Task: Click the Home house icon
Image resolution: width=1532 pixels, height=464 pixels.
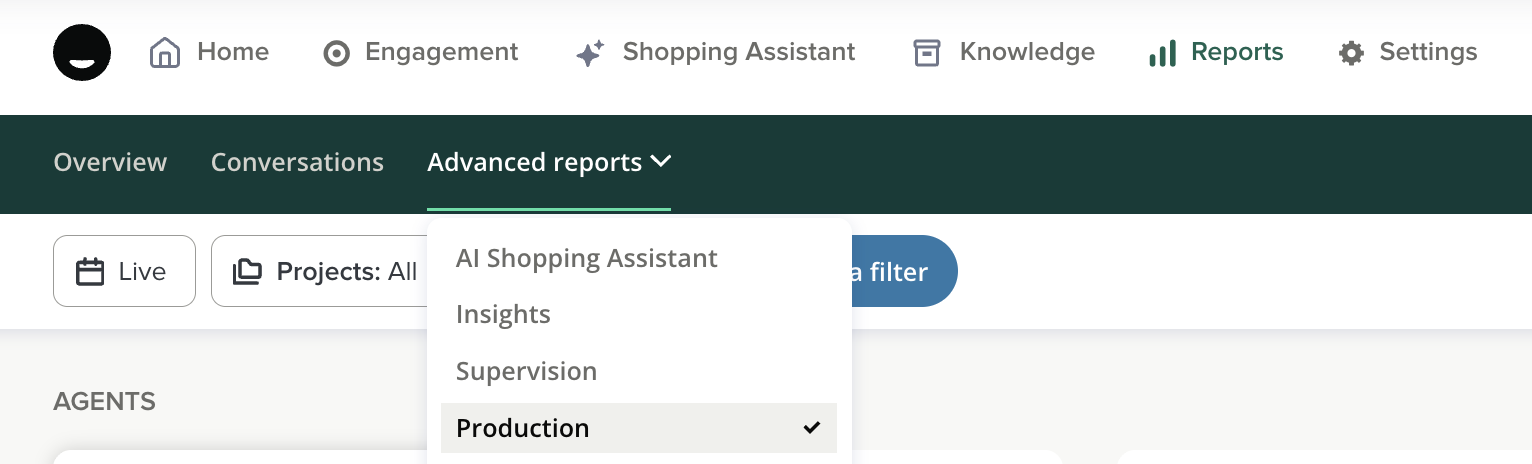Action: click(164, 52)
